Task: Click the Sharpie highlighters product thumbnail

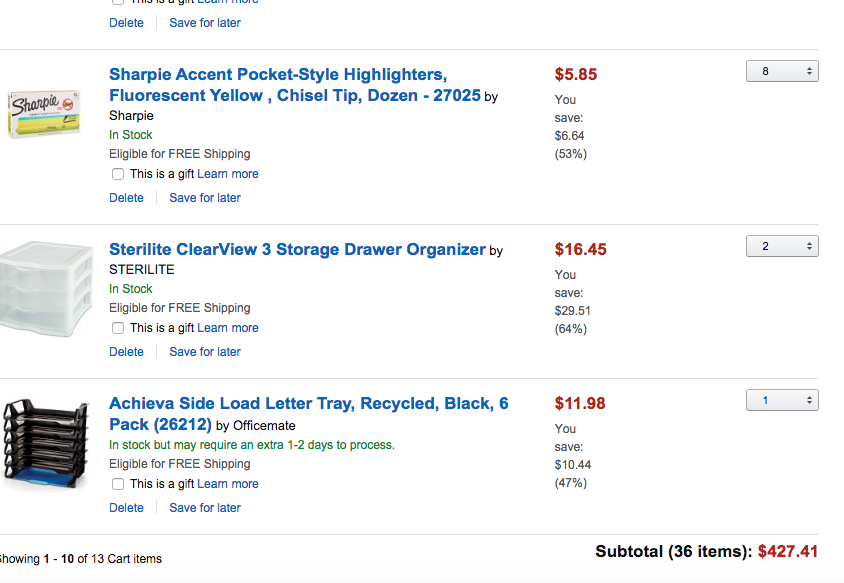Action: pyautogui.click(x=44, y=114)
